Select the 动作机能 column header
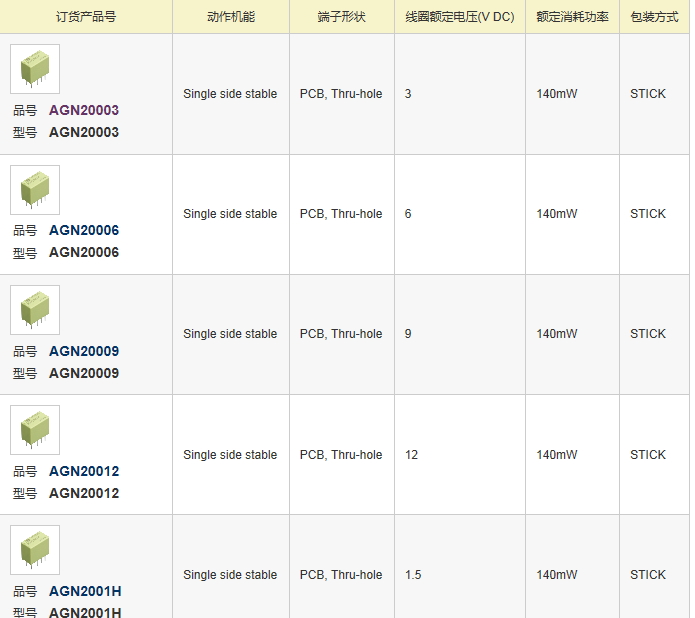695x618 pixels. pyautogui.click(x=230, y=17)
